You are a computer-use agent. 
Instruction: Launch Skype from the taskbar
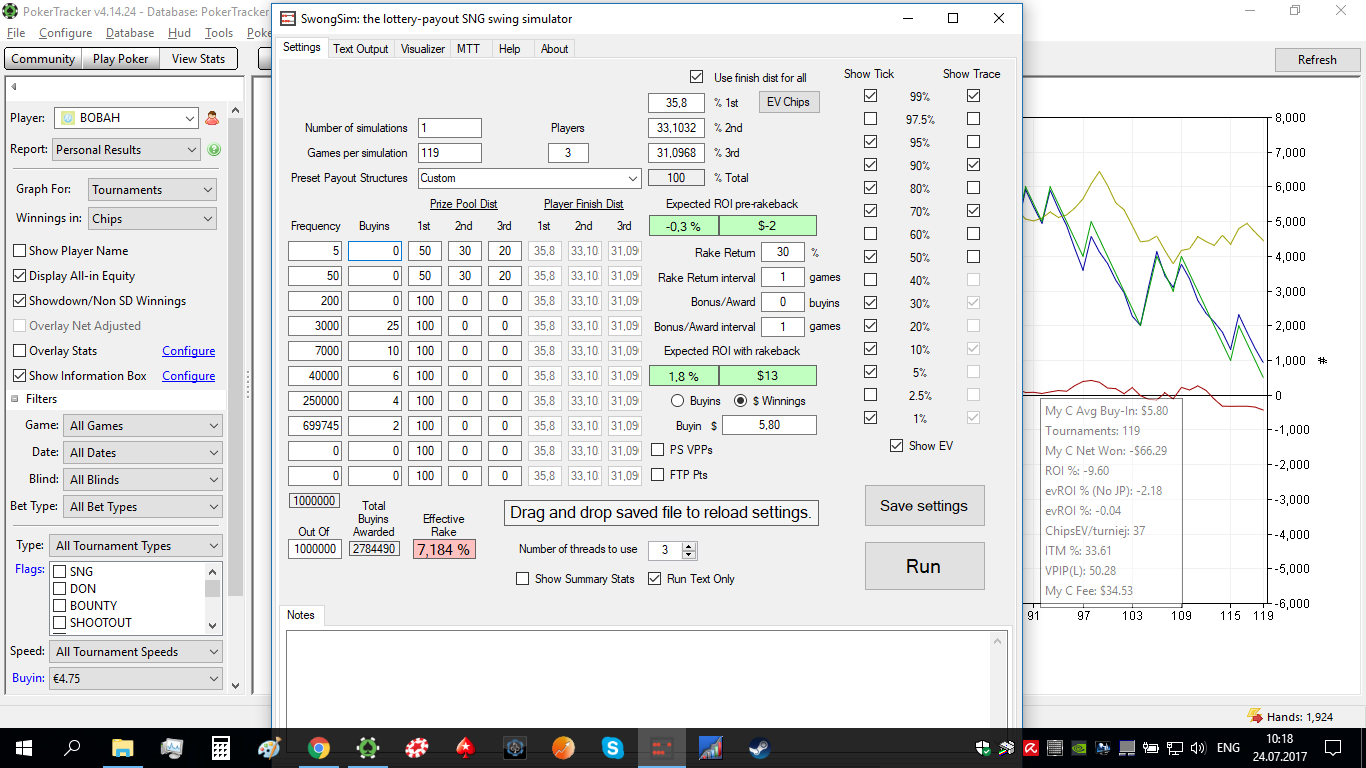[x=613, y=748]
